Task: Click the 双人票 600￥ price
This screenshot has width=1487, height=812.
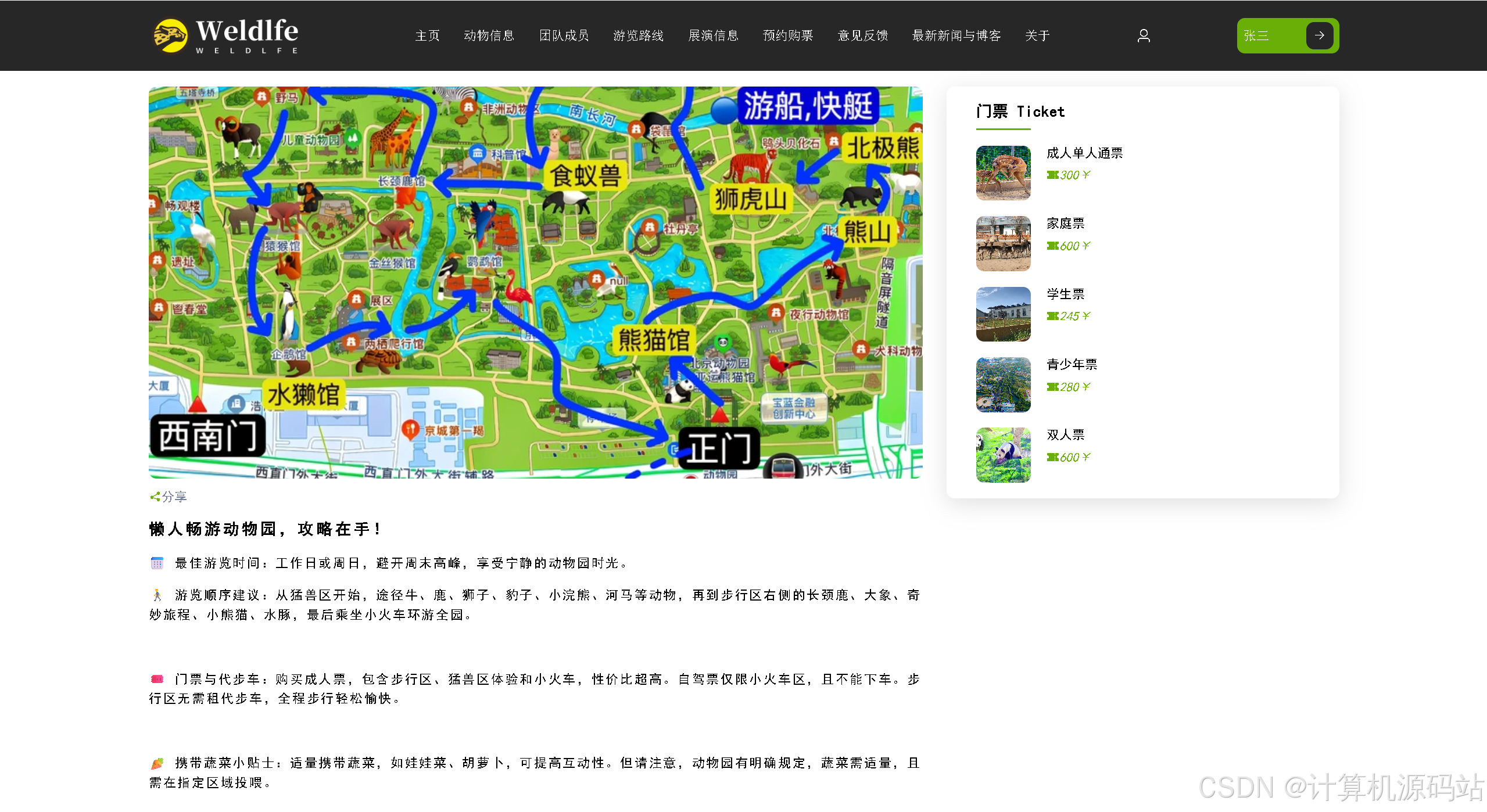Action: pos(1075,457)
